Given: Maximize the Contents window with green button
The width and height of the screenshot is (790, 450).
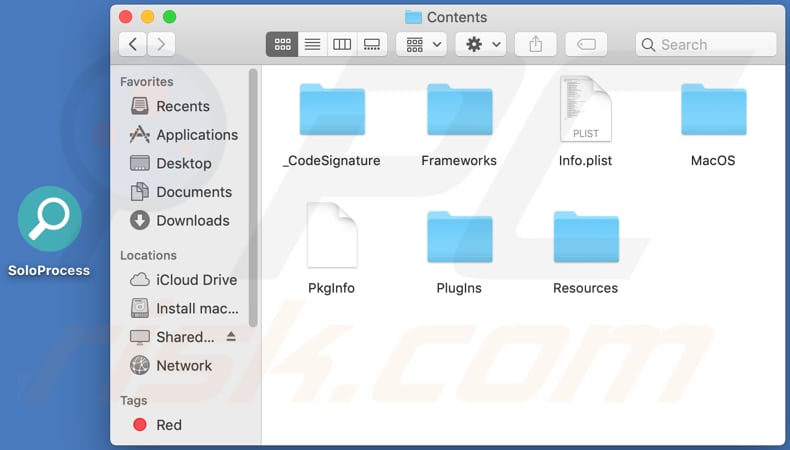Looking at the screenshot, I should coord(170,17).
